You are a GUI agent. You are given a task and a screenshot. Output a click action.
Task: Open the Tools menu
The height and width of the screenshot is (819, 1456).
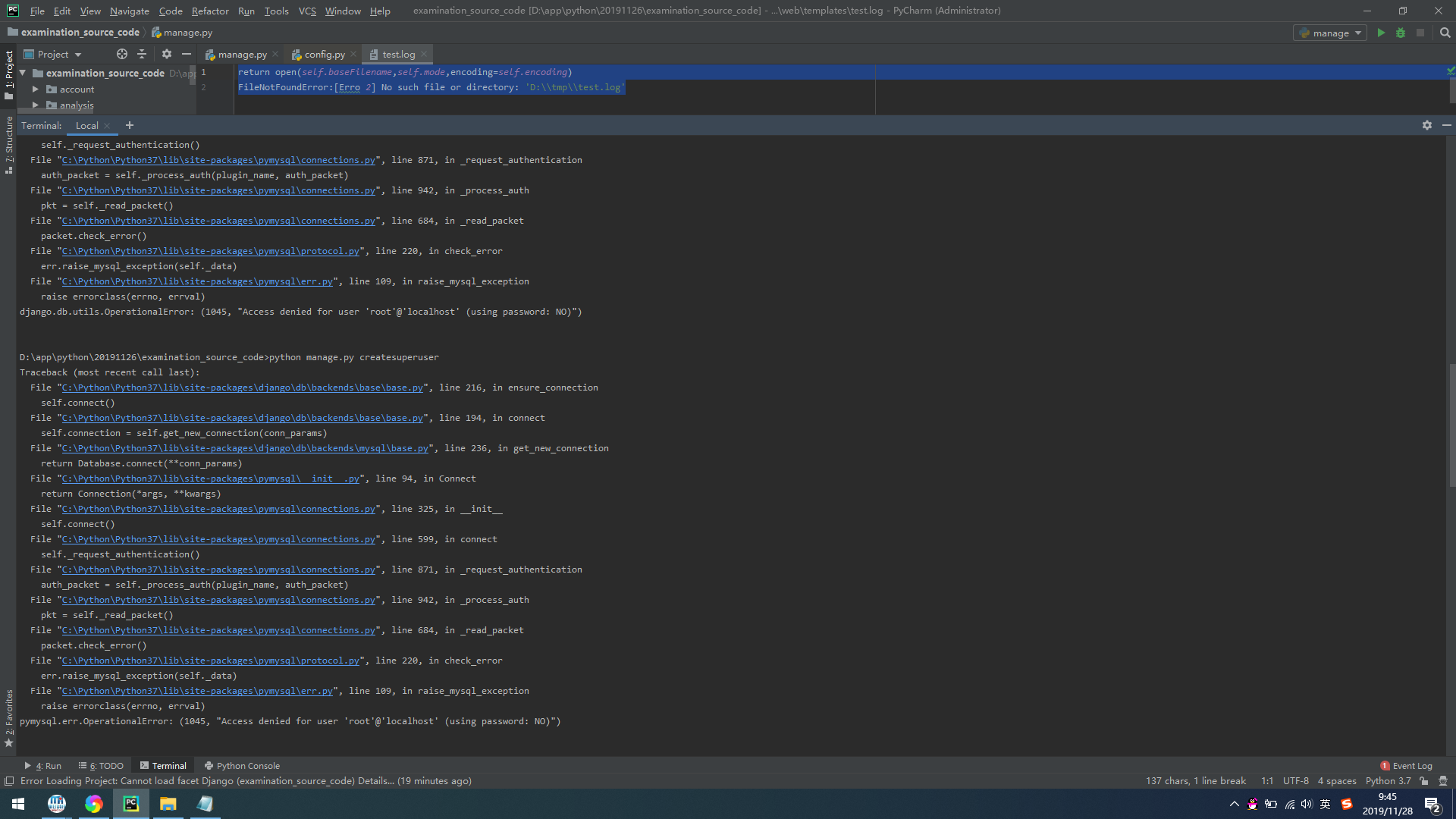coord(276,11)
